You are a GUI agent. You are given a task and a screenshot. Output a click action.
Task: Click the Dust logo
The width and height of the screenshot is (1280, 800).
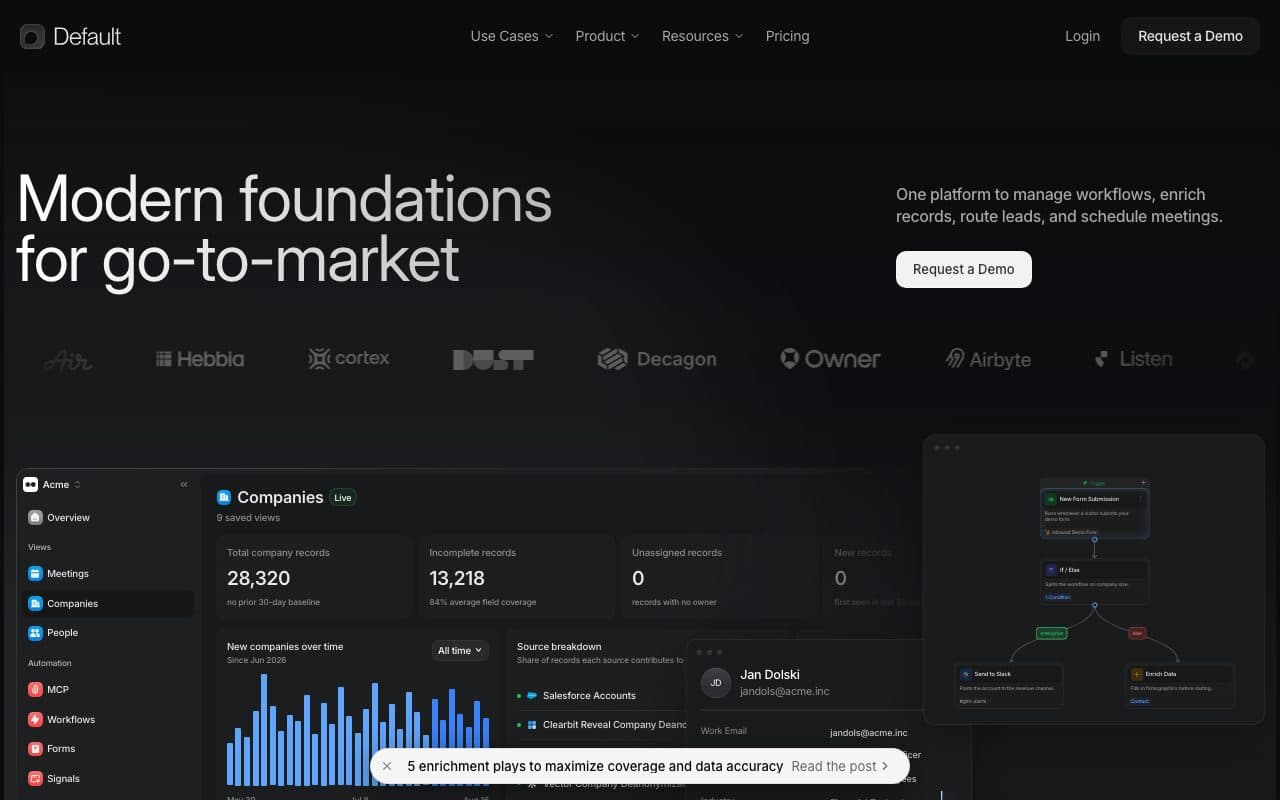(493, 359)
